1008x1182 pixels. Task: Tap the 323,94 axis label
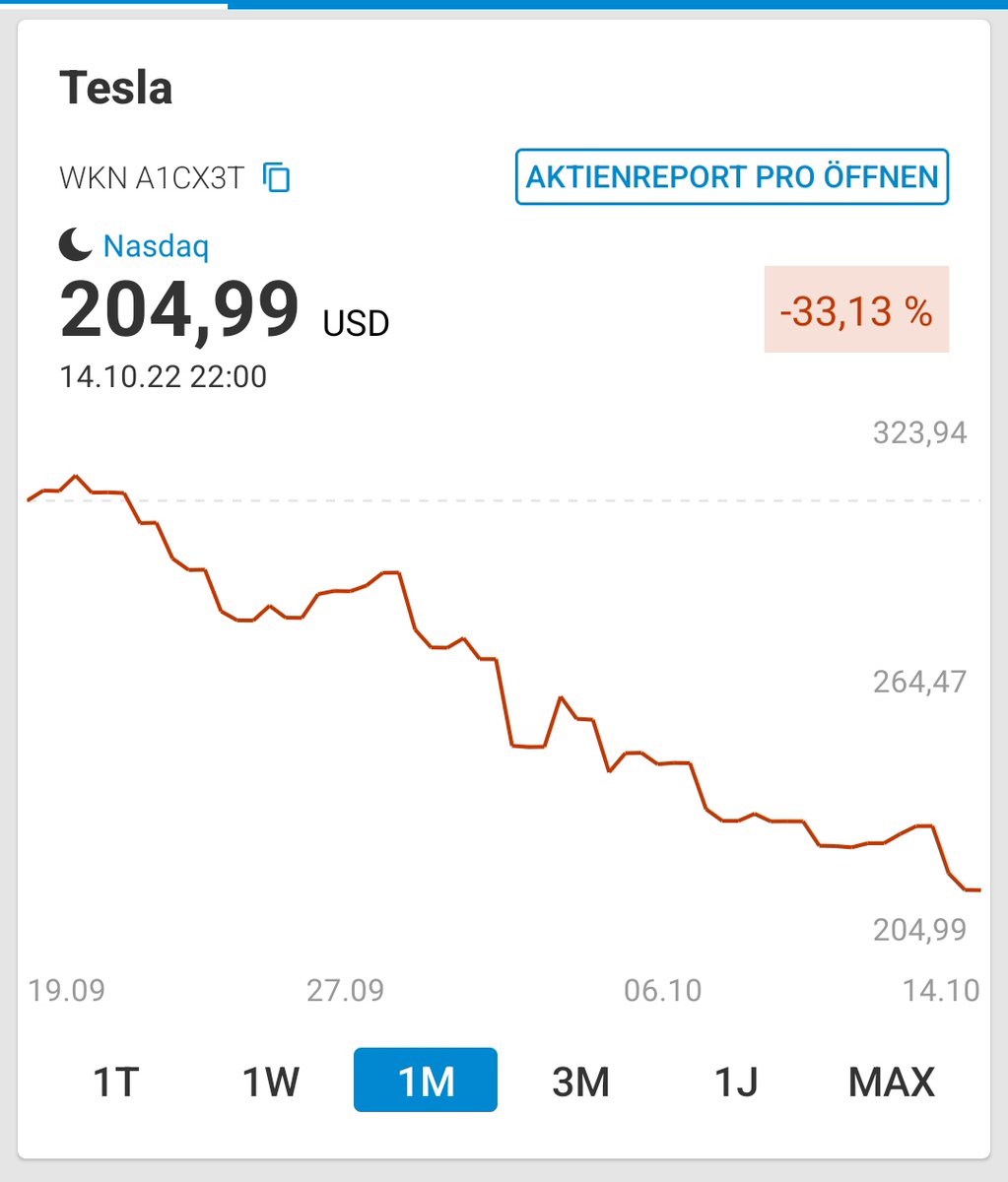pyautogui.click(x=920, y=432)
